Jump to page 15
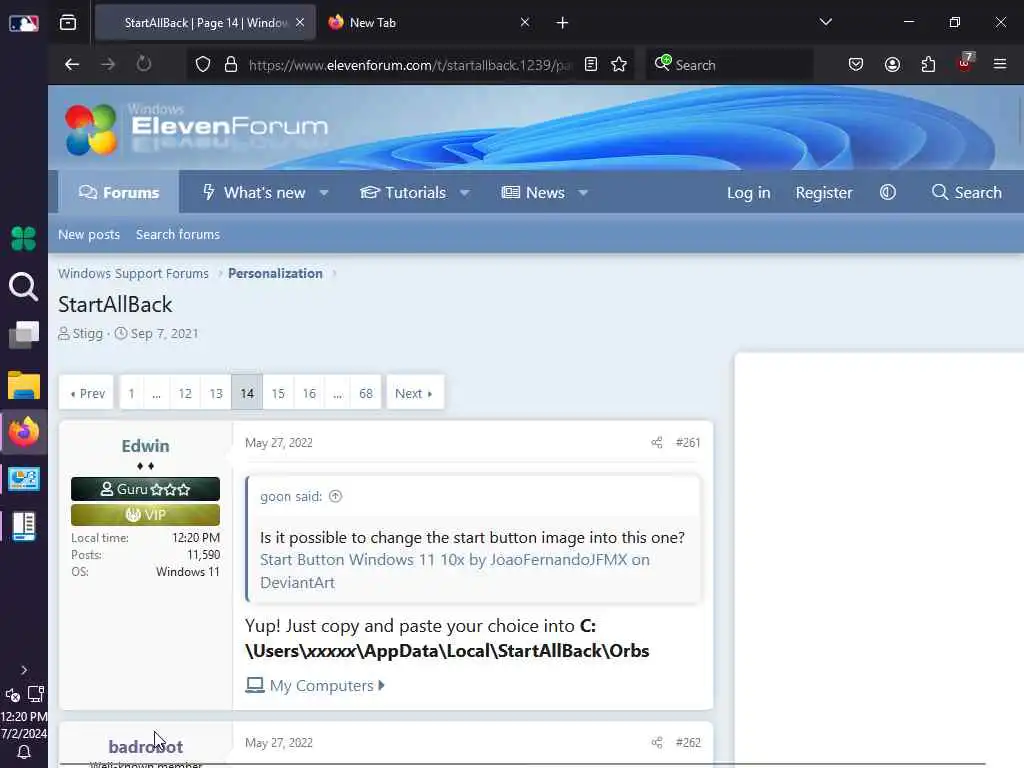Screen dimensions: 1024x768 coord(278,393)
